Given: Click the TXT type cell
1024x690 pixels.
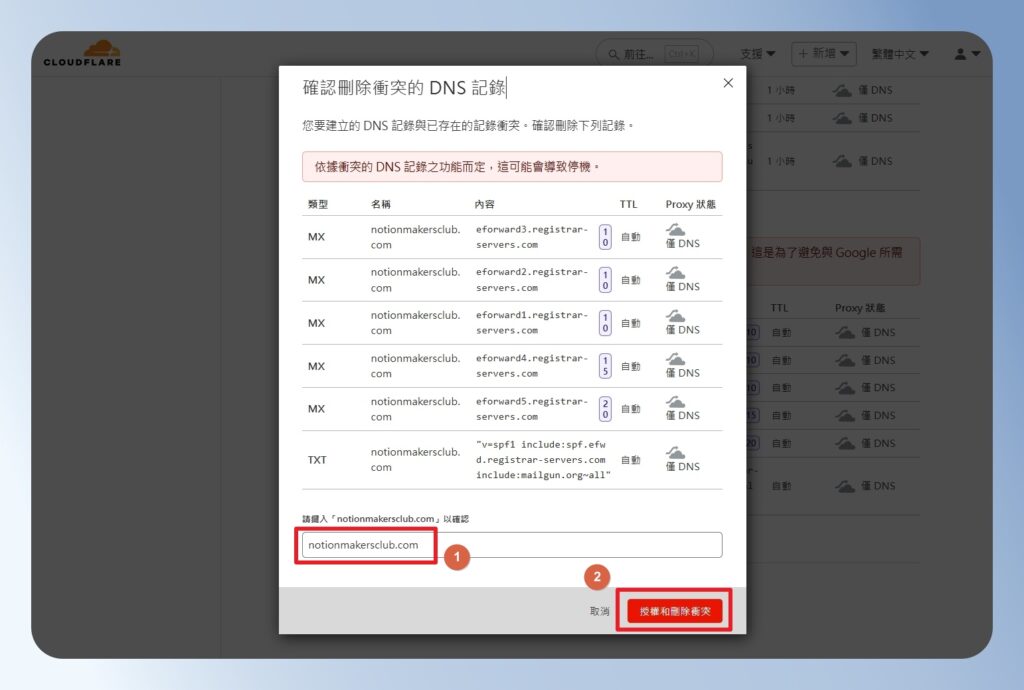Looking at the screenshot, I should tap(317, 460).
